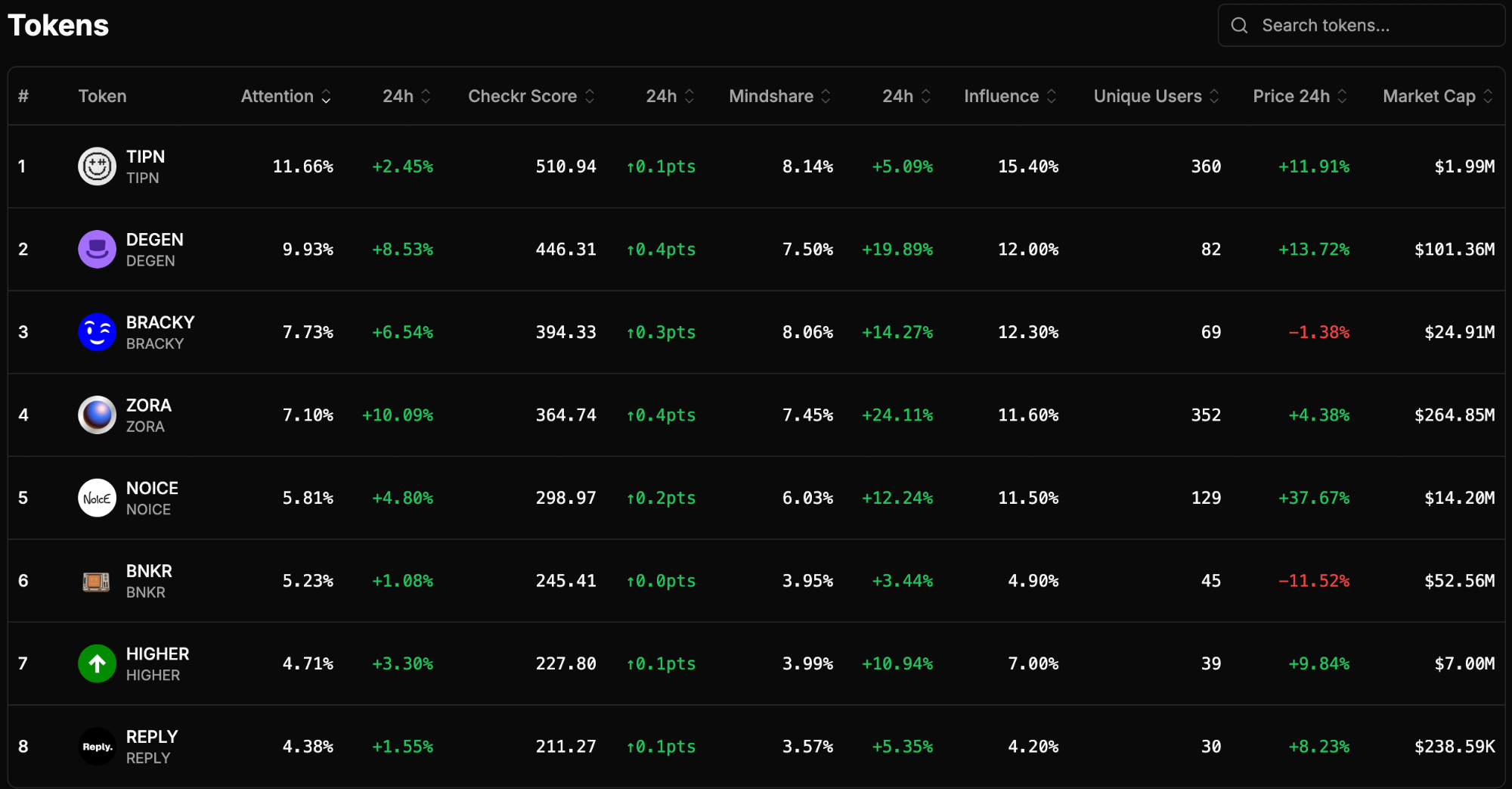Click TIPN Checkr Score 510.94
1512x789 pixels.
[x=565, y=166]
